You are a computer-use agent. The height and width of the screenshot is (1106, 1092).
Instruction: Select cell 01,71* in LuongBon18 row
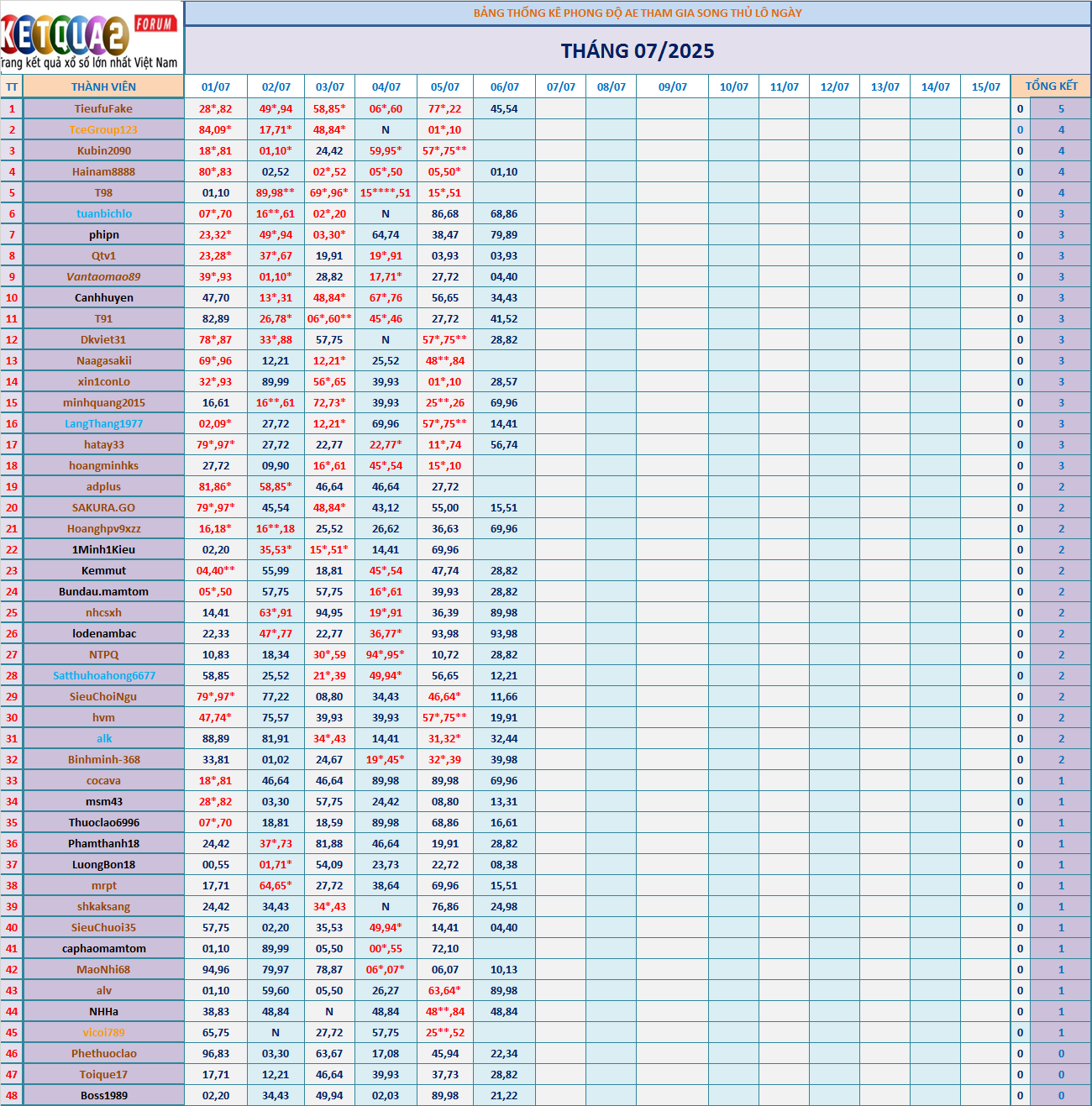point(276,864)
